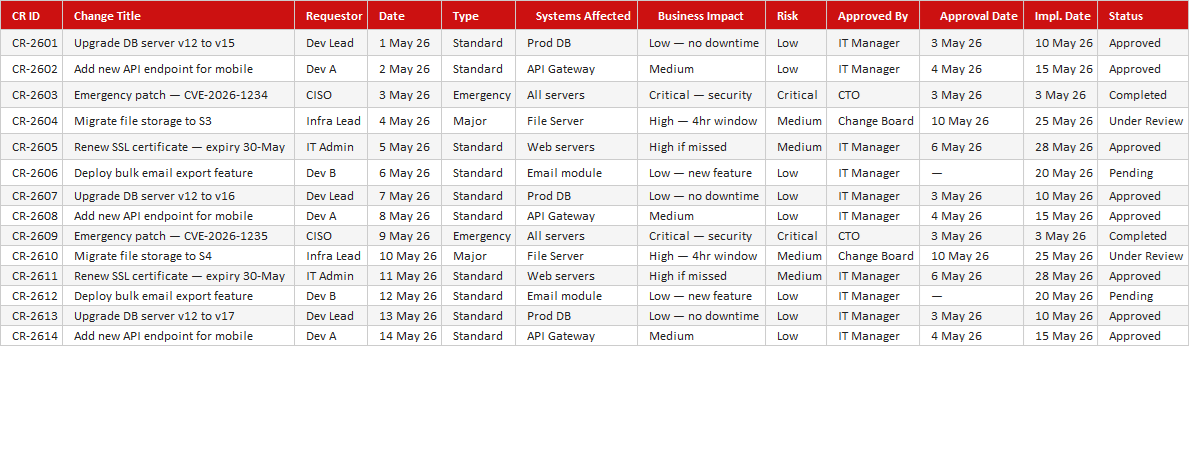Click the Infra Lead cell in the CR-2610 row
Viewport: 1189px width, 472px height.
331,256
